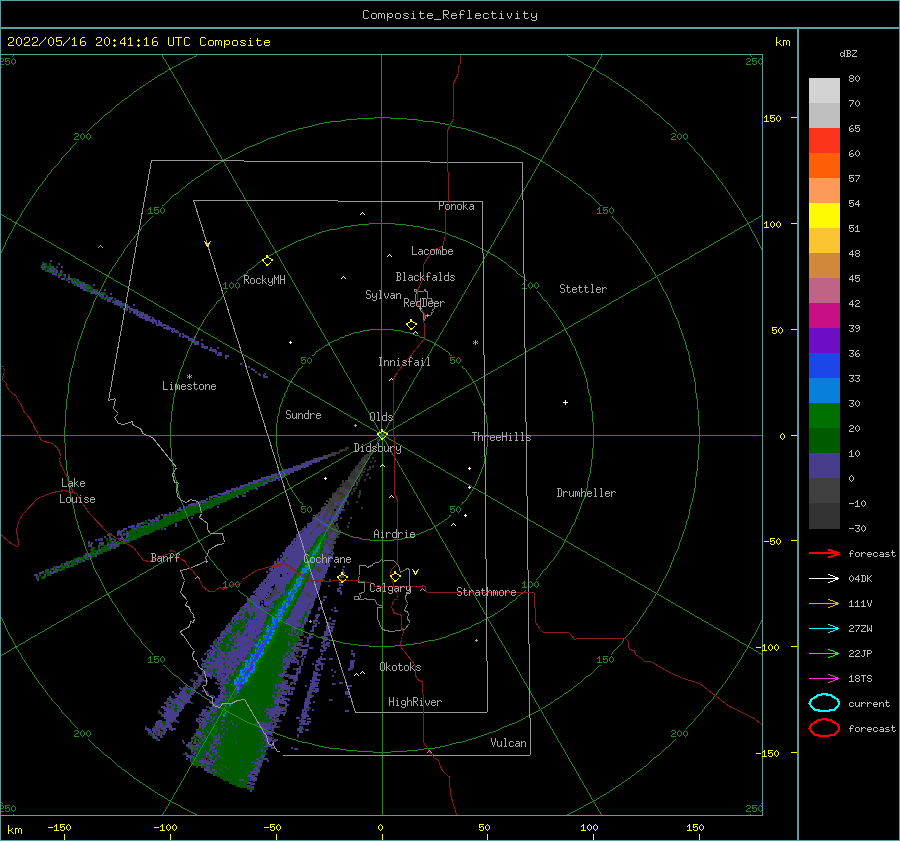Click the Stettler city label
The image size is (900, 841).
click(583, 289)
